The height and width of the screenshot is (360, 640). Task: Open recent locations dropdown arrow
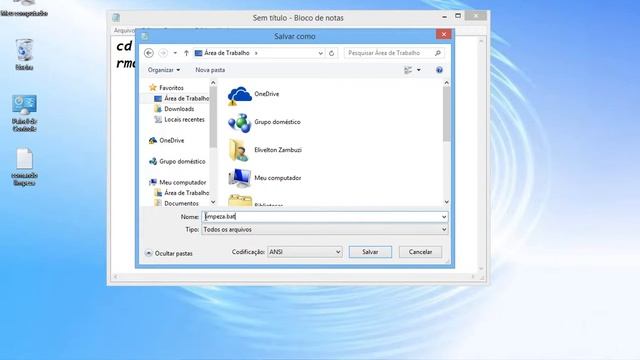[x=175, y=53]
